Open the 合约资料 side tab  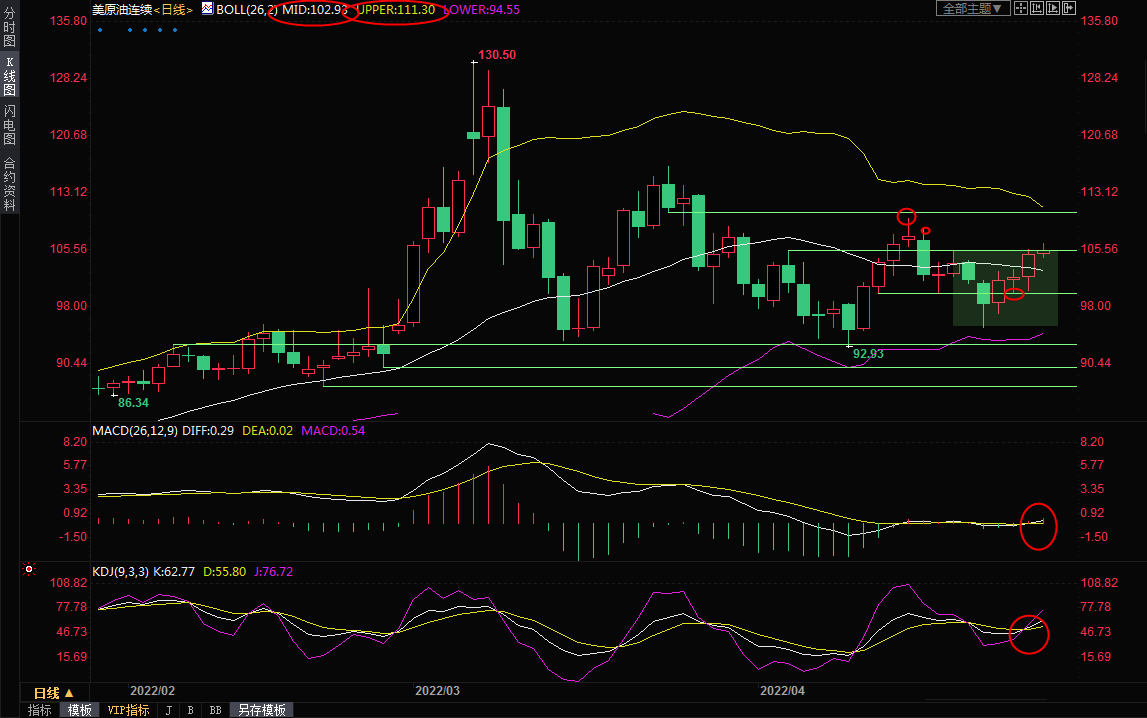pos(9,183)
